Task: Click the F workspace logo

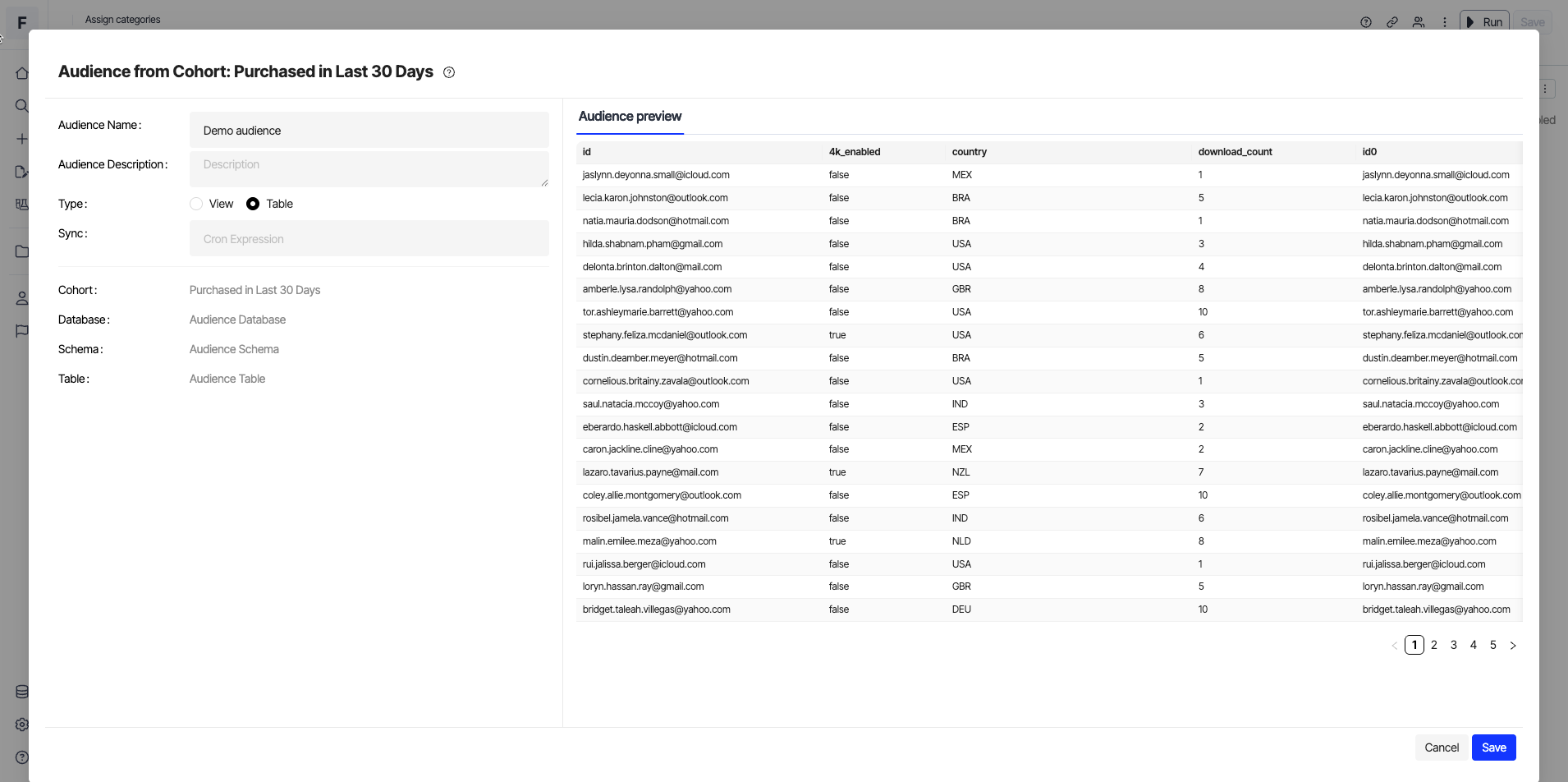Action: 22,22
